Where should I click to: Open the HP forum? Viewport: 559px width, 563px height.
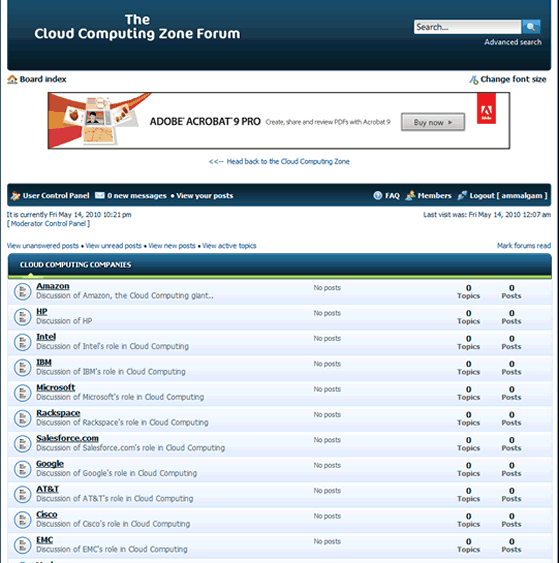(42, 312)
